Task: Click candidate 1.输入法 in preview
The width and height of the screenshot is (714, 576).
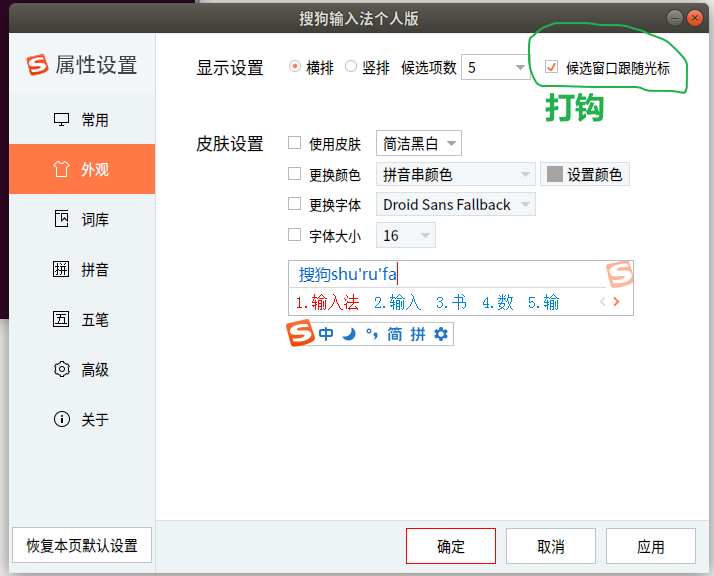Action: [327, 302]
